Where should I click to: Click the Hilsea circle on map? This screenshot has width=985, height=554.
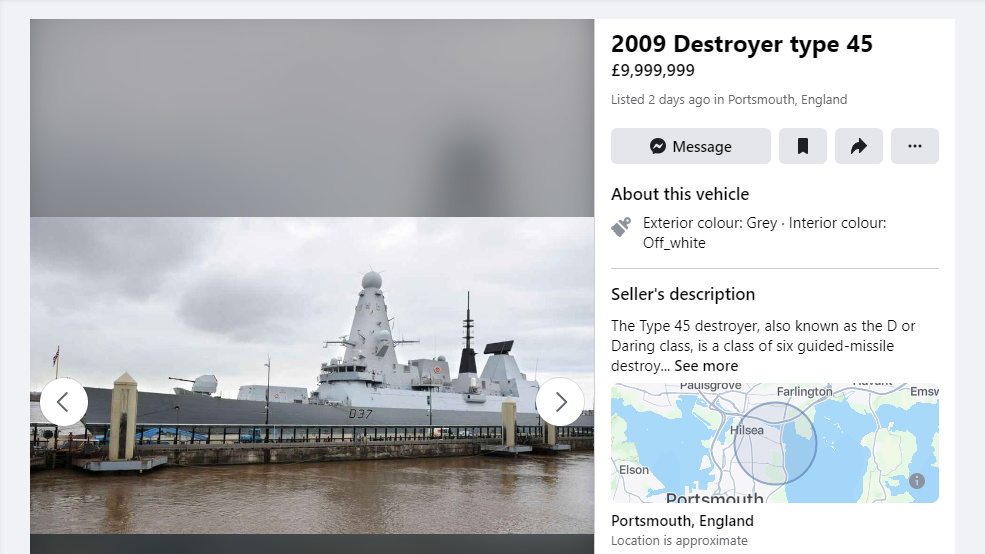tap(775, 443)
